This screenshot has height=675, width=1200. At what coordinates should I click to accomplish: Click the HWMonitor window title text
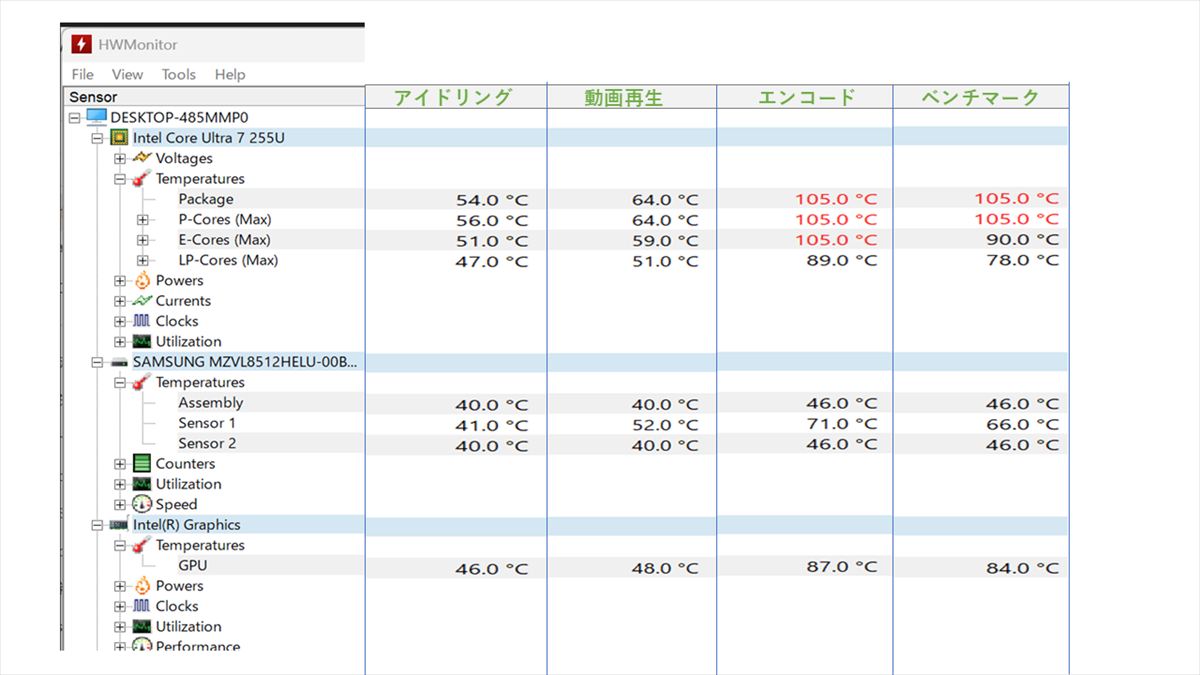click(x=138, y=45)
